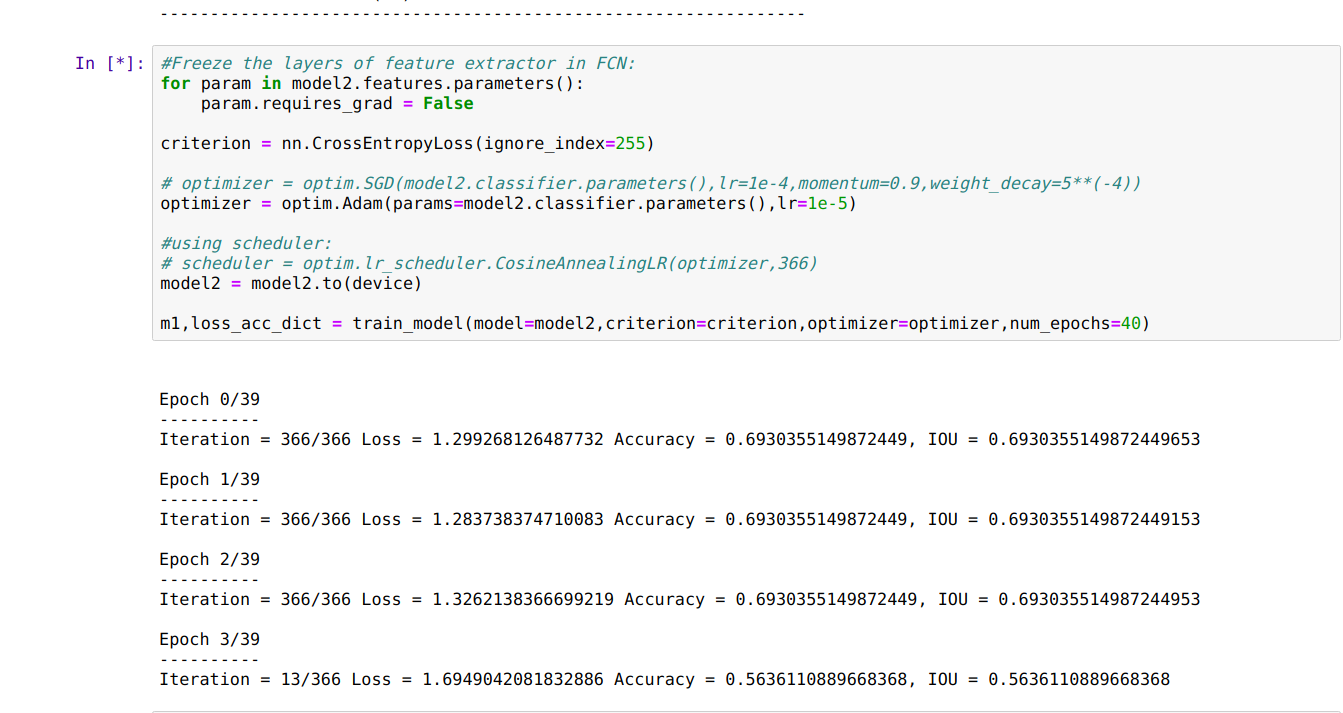Click the 'model2 = model2.to(device)' line
1343x713 pixels.
pyautogui.click(x=291, y=283)
